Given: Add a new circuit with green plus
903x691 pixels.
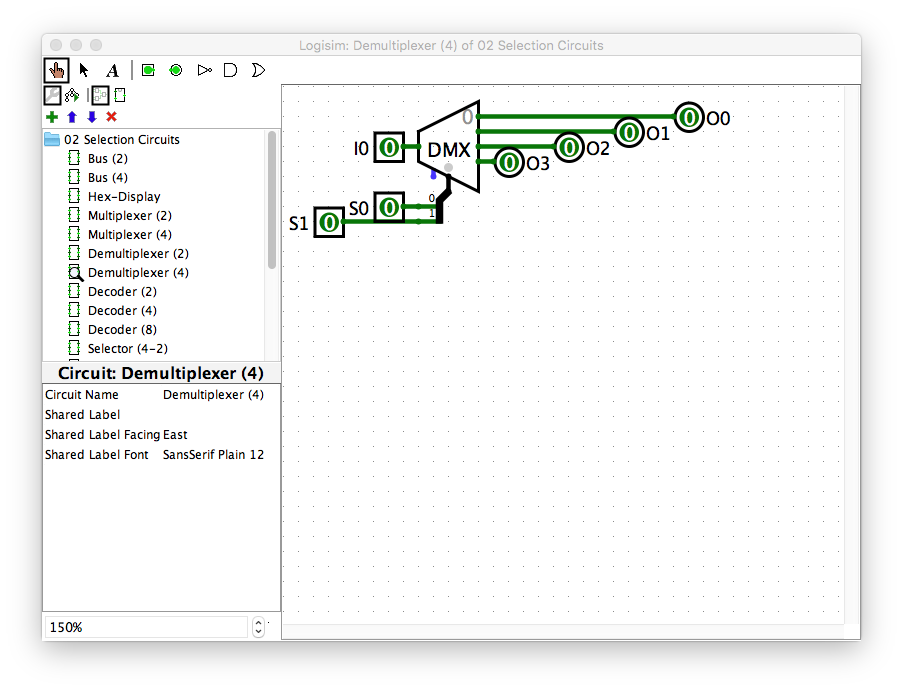Looking at the screenshot, I should [x=52, y=117].
